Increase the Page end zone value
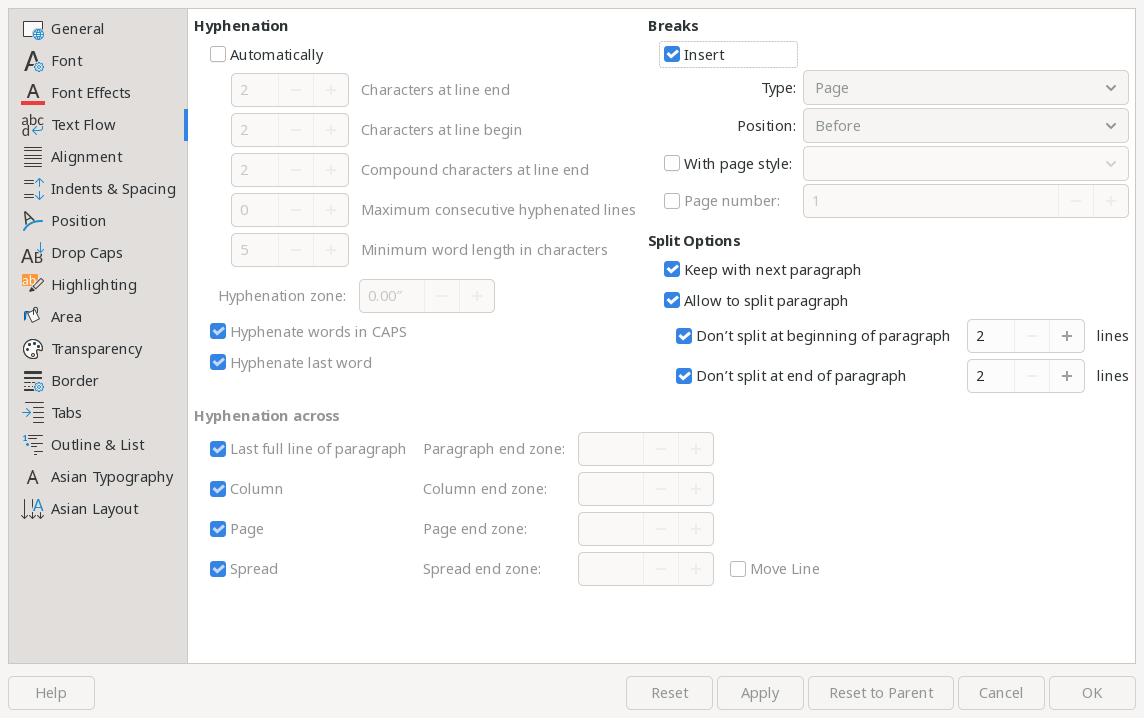 (696, 529)
